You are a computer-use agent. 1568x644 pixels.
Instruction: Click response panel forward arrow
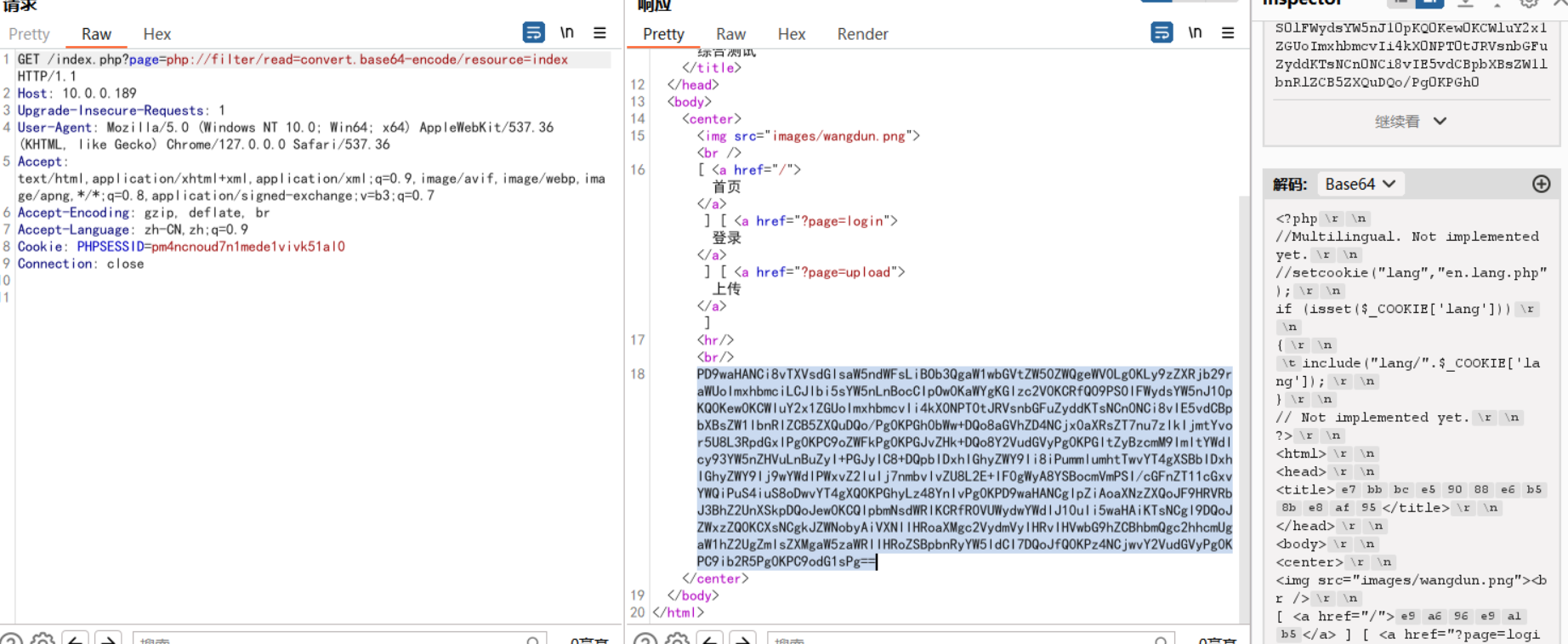pyautogui.click(x=743, y=639)
